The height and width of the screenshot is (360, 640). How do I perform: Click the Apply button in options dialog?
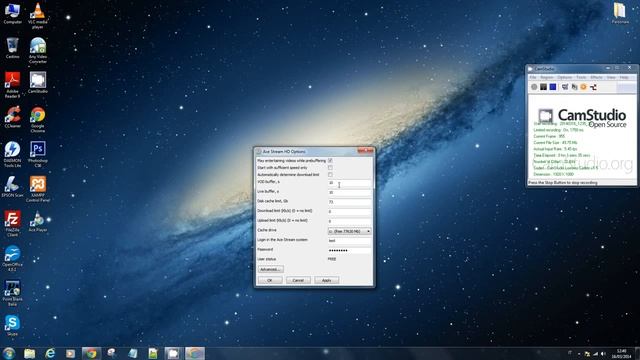click(327, 280)
